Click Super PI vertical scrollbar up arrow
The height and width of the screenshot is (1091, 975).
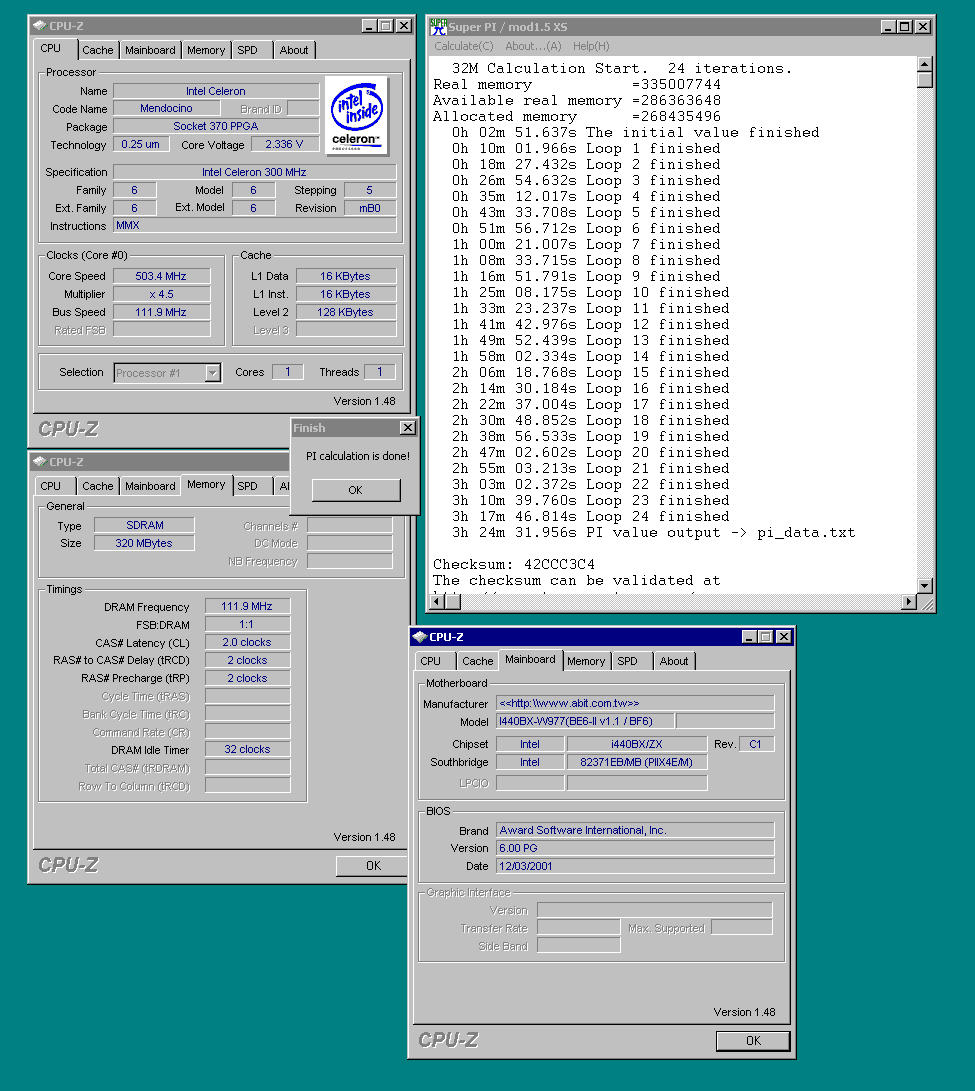(924, 64)
